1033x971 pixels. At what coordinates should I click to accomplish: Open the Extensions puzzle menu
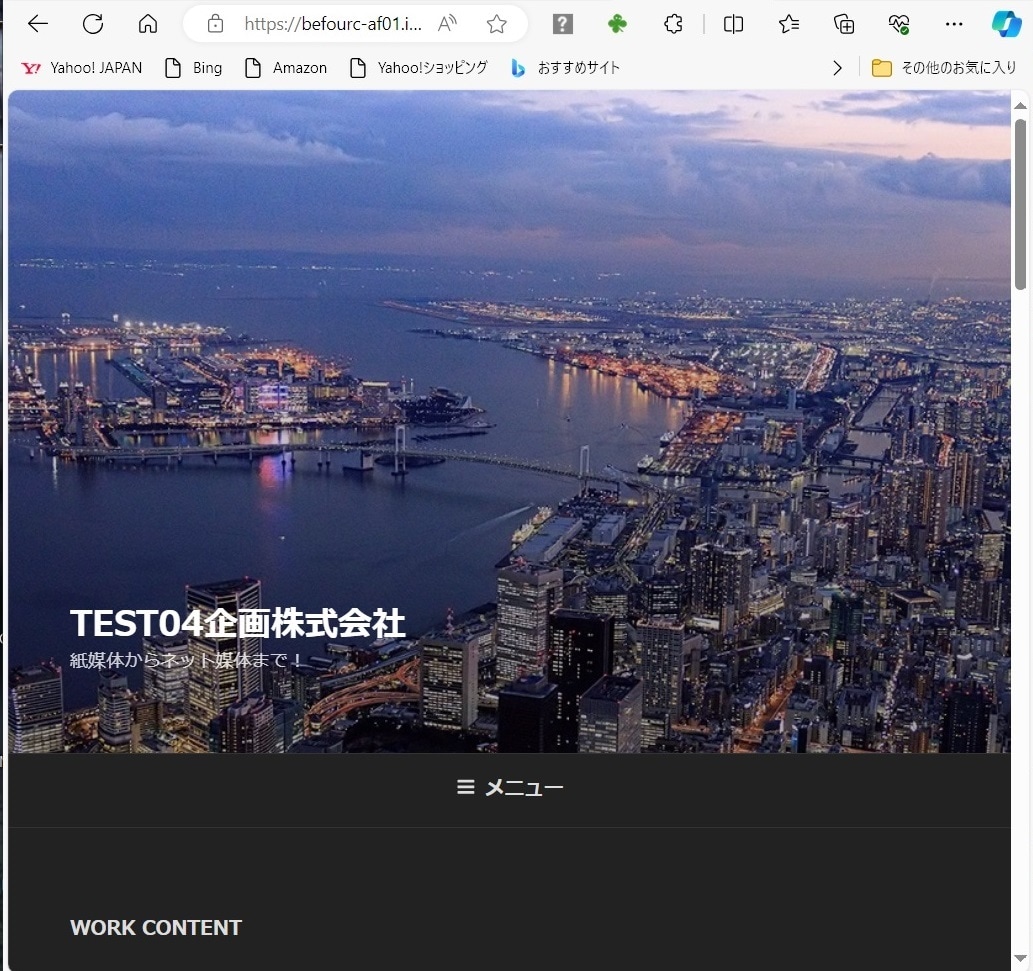(x=673, y=24)
